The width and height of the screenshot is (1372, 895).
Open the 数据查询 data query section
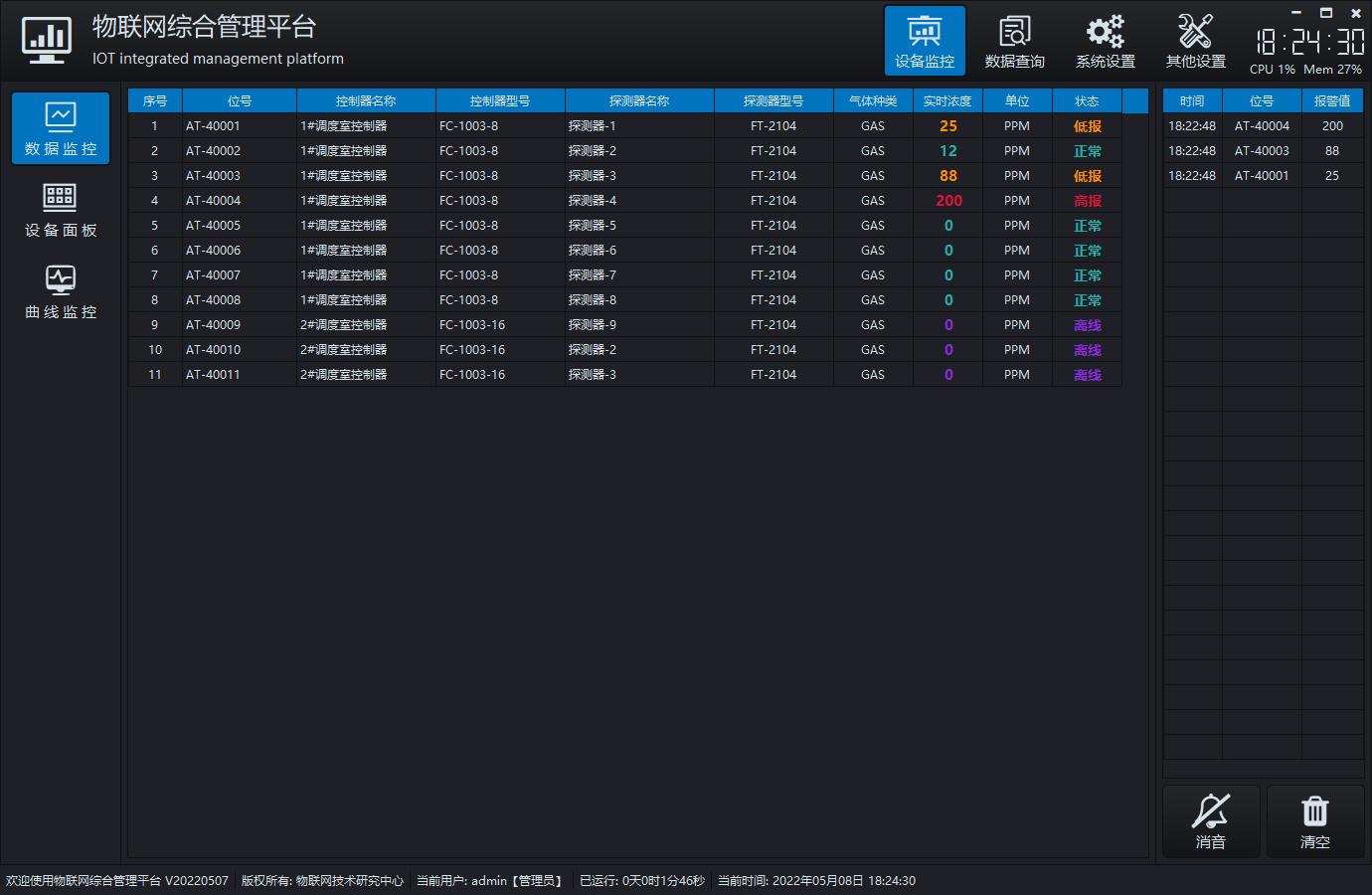click(1014, 41)
